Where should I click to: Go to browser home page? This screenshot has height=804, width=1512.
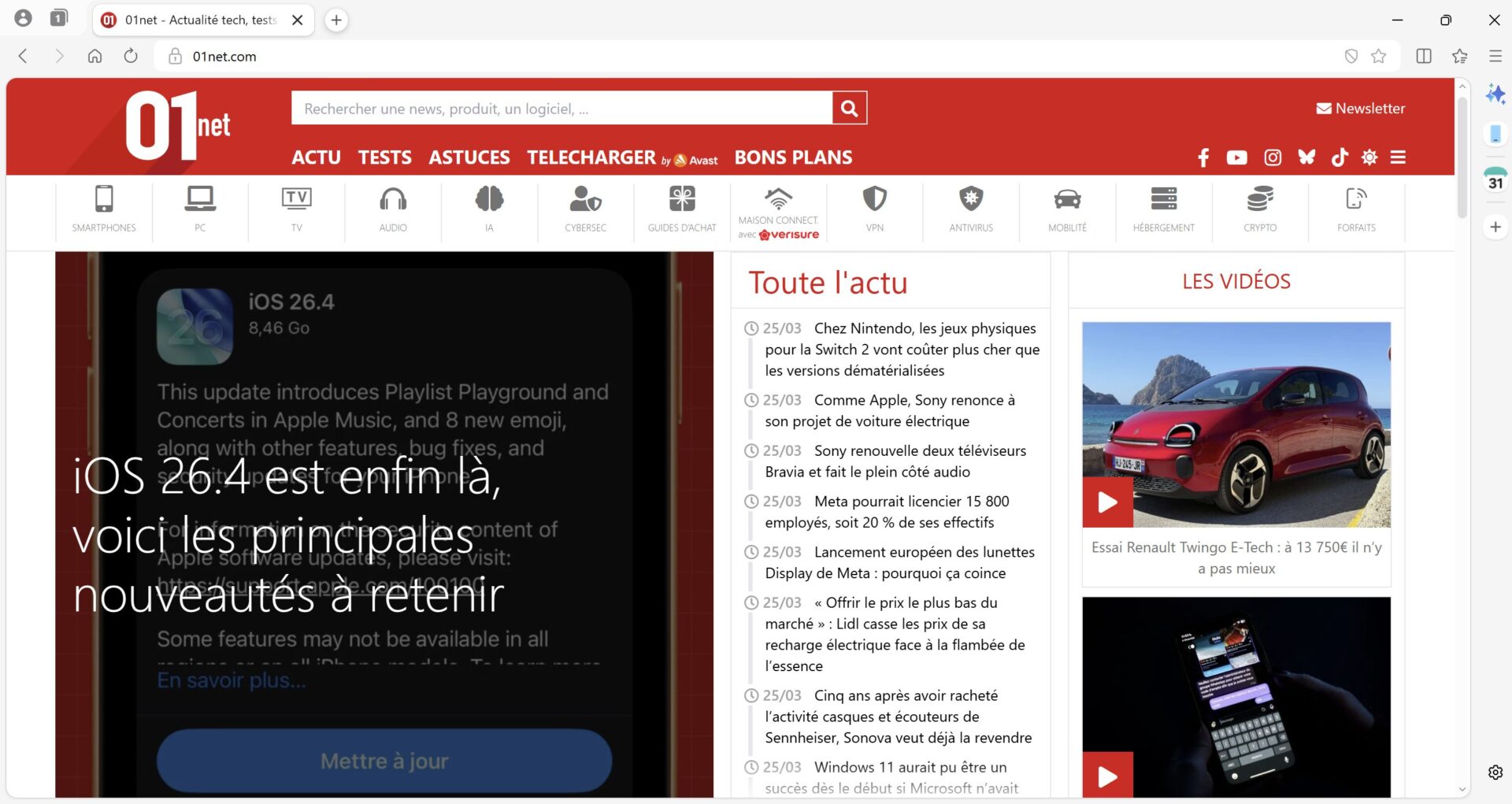(94, 56)
